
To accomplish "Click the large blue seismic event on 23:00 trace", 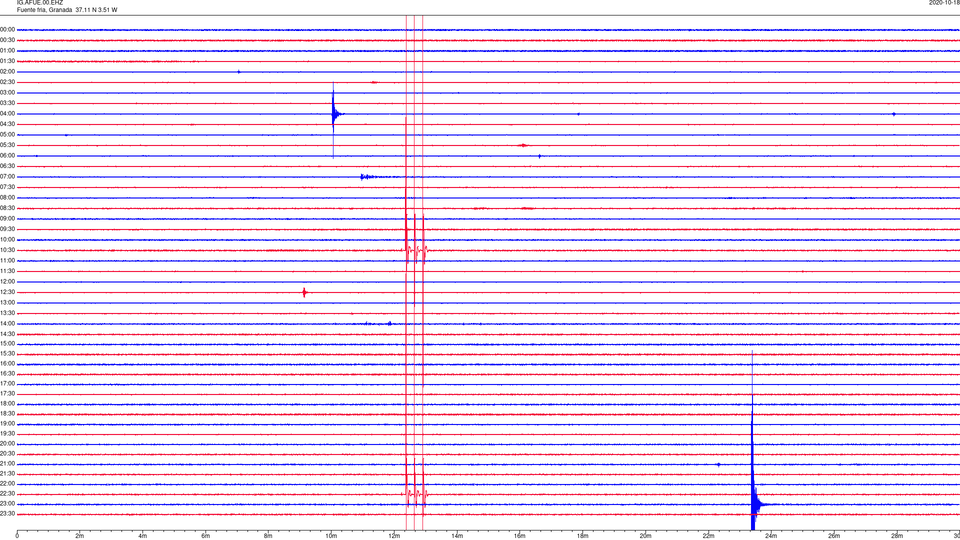I will 756,504.
